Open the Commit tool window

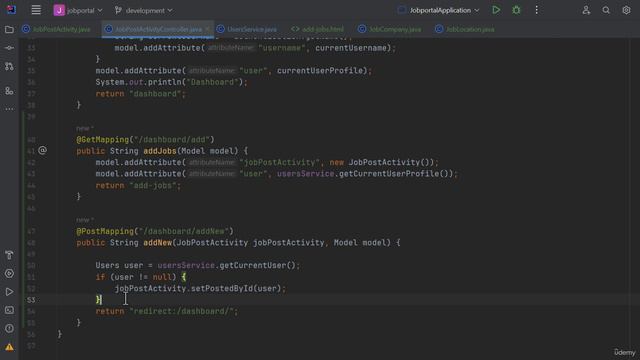click(x=9, y=48)
